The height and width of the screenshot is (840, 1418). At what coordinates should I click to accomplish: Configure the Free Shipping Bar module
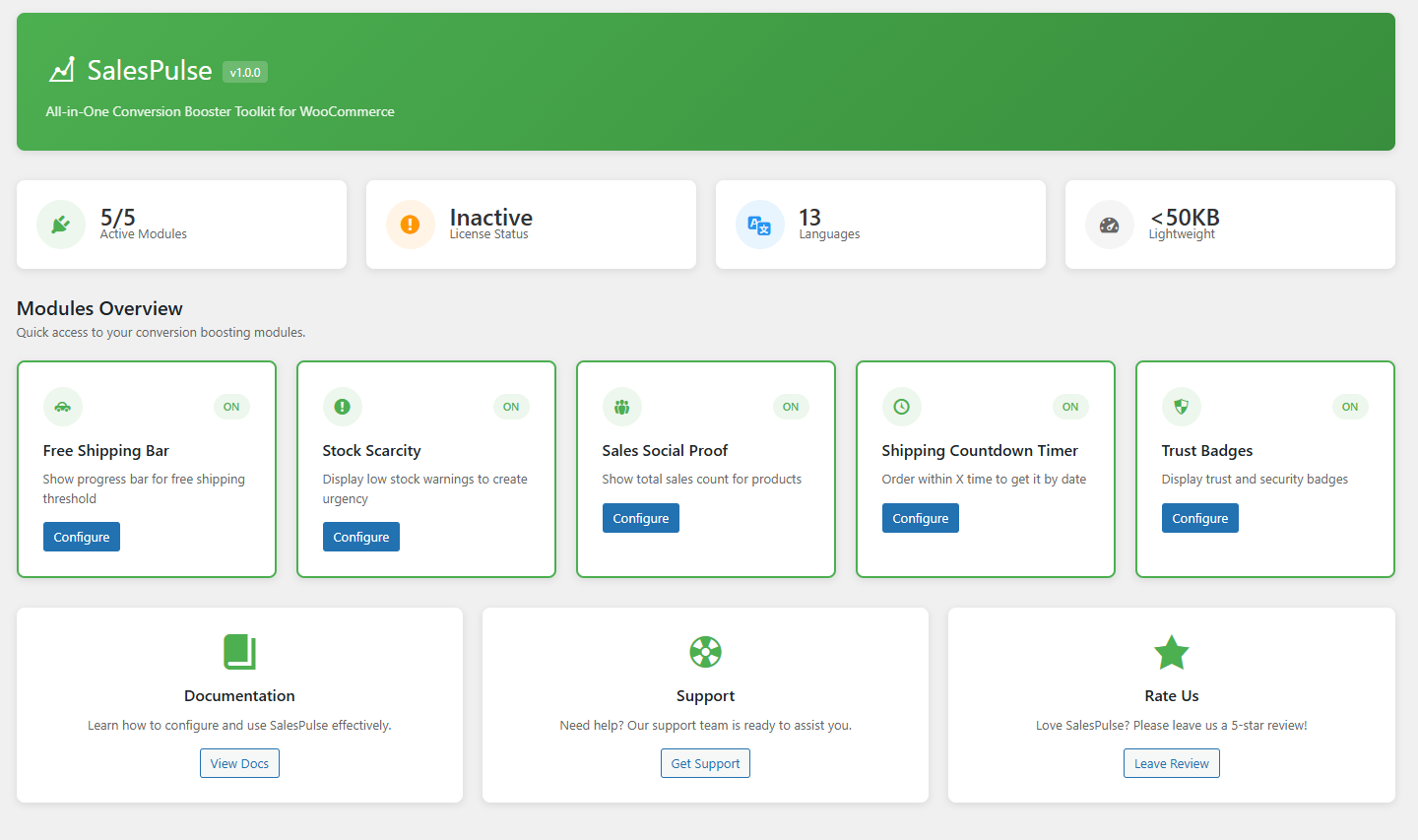pos(81,537)
